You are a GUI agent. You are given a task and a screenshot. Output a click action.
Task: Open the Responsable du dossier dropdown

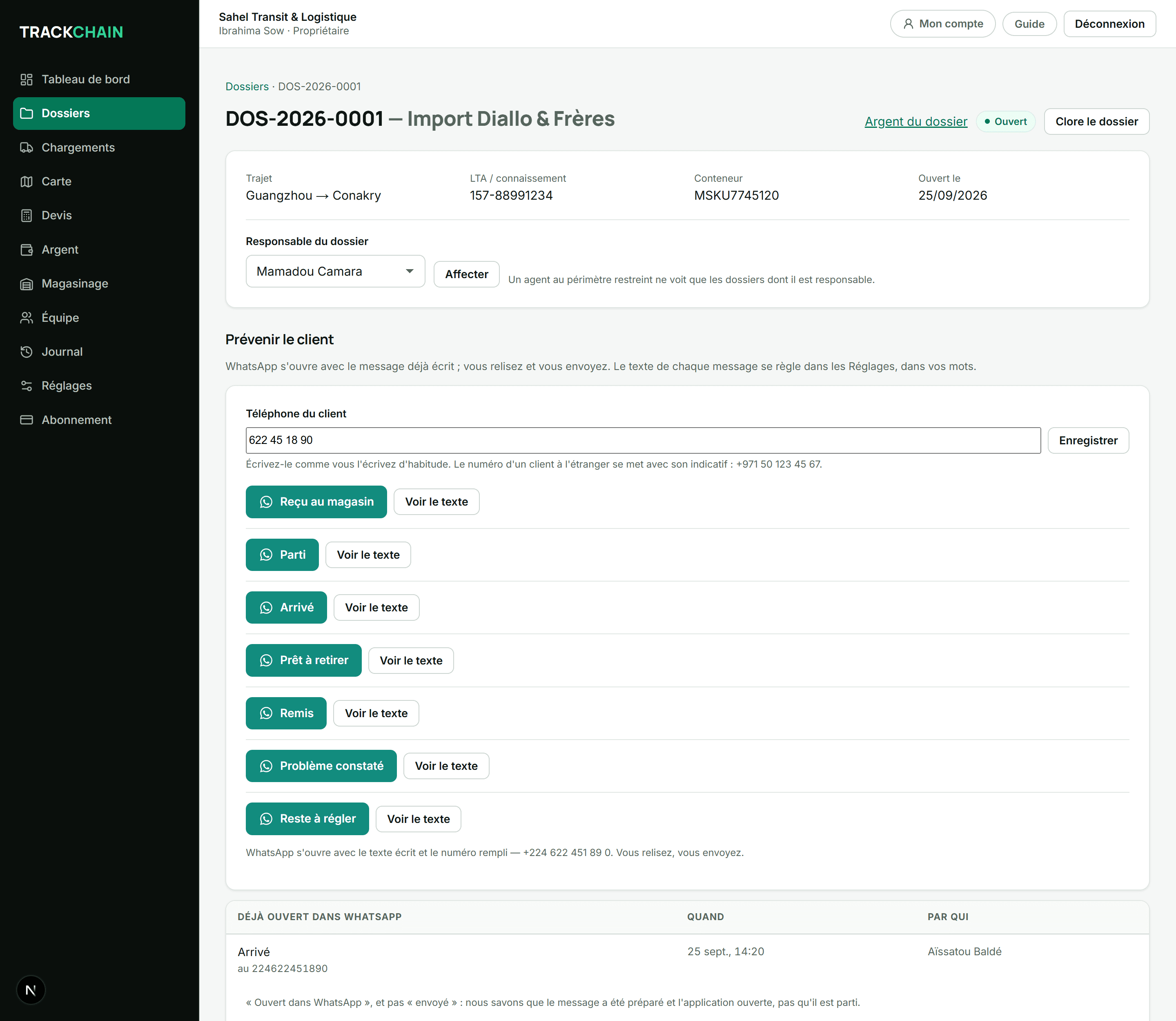tap(335, 271)
